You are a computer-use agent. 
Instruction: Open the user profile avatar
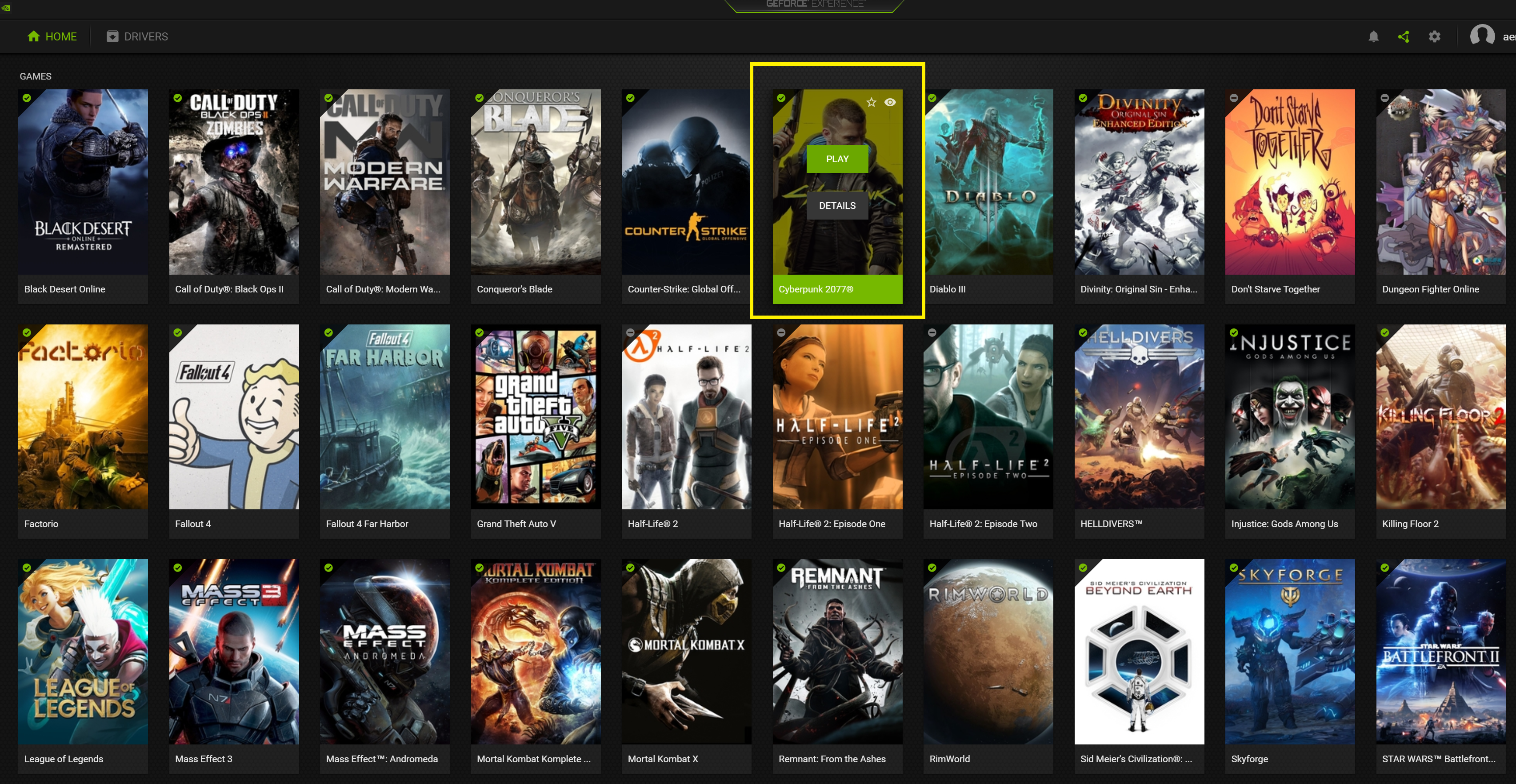click(x=1482, y=36)
